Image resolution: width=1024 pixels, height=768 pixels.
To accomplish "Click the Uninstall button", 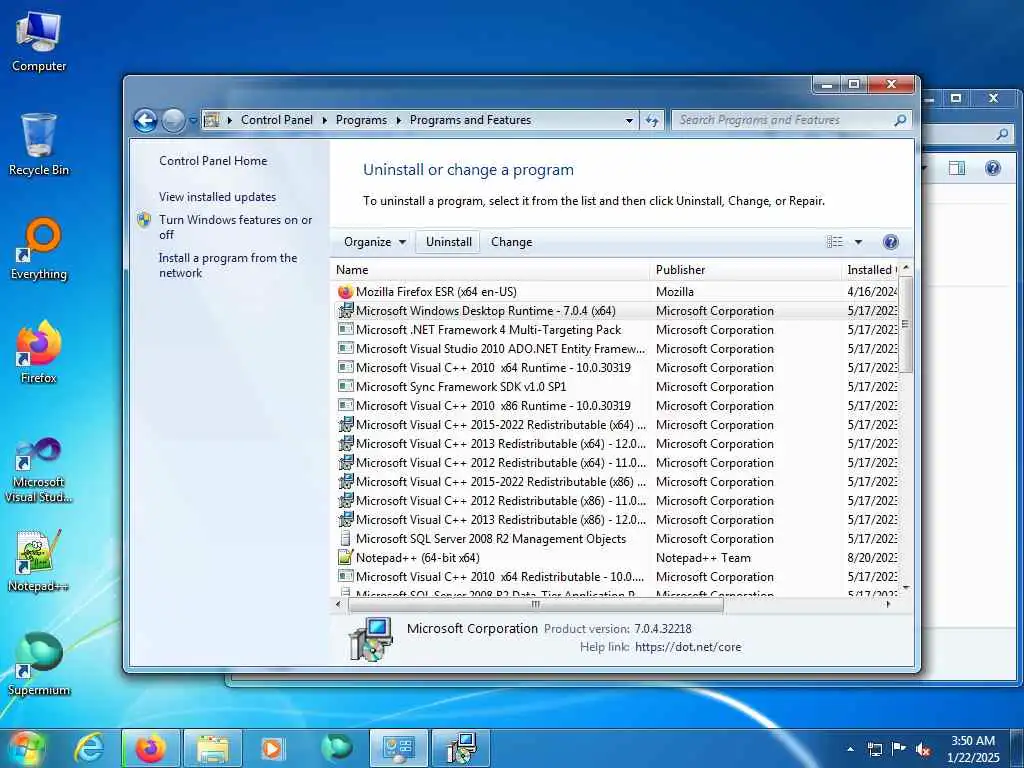I will [x=449, y=242].
